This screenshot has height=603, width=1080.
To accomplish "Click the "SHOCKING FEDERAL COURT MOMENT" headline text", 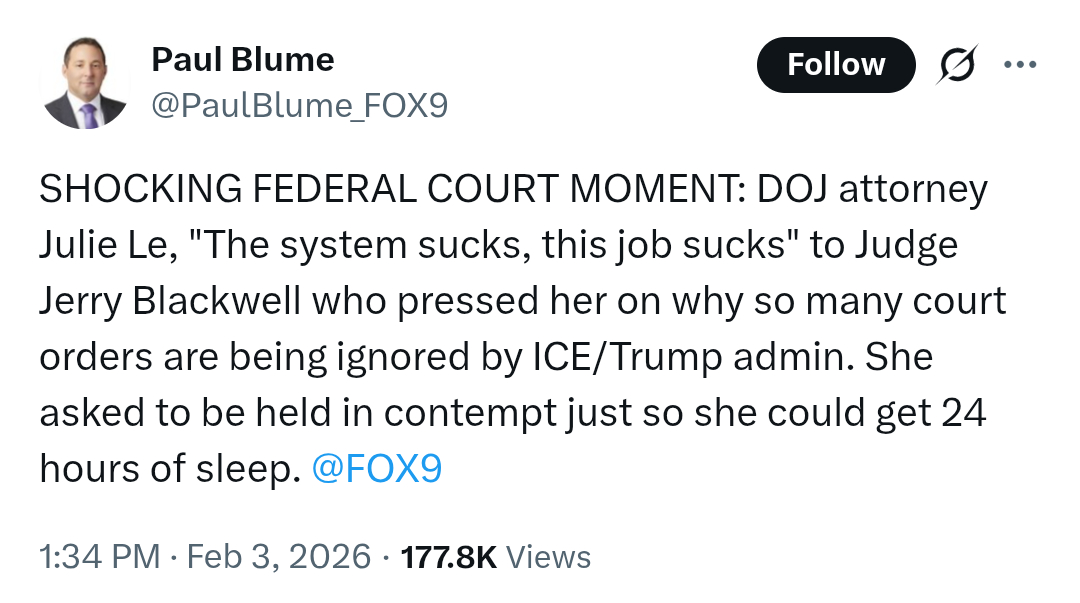I will pos(387,189).
